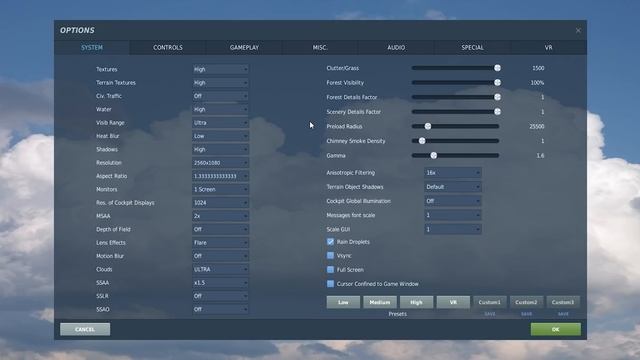Open the Lens Effects dropdown
This screenshot has width=640, height=360.
220,243
